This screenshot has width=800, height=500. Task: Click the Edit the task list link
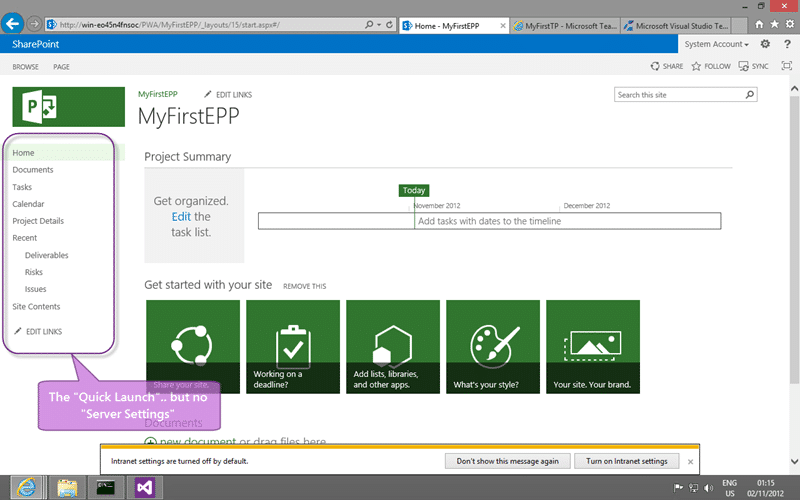click(x=181, y=216)
